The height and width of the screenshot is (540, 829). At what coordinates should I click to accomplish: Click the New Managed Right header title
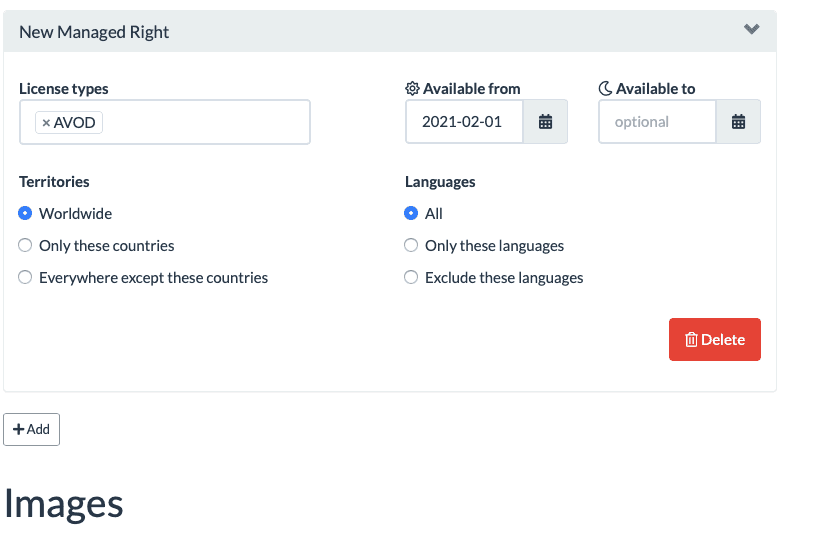coord(94,32)
